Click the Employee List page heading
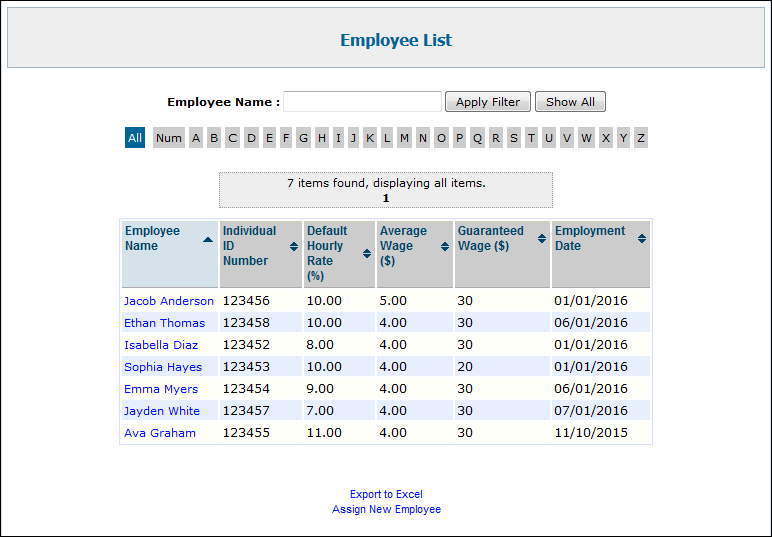Screen dimensions: 772x537 click(396, 40)
